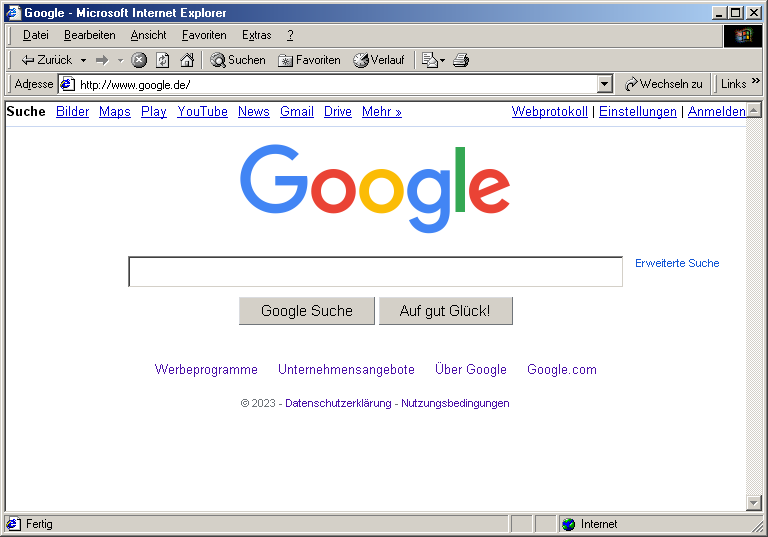
Task: Open the Extras menu
Action: [257, 35]
